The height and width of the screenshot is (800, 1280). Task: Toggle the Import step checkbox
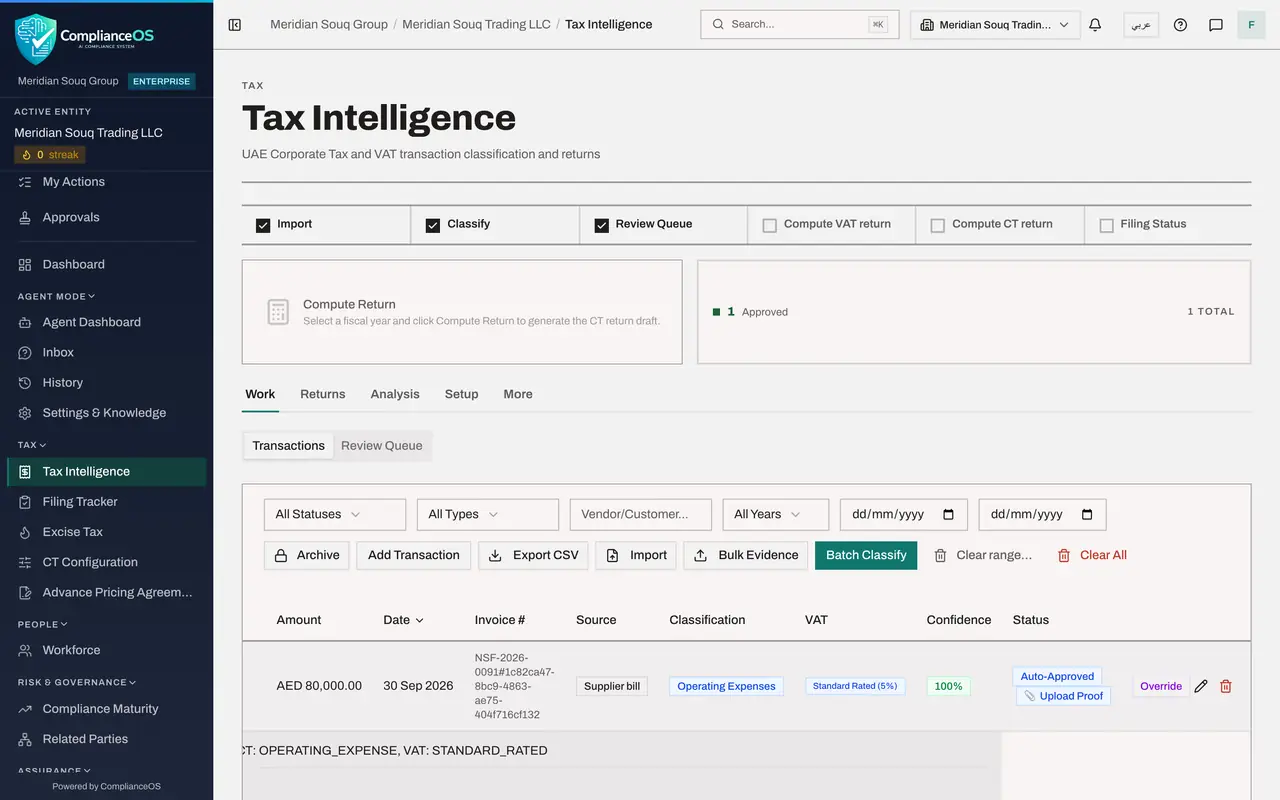(x=263, y=225)
